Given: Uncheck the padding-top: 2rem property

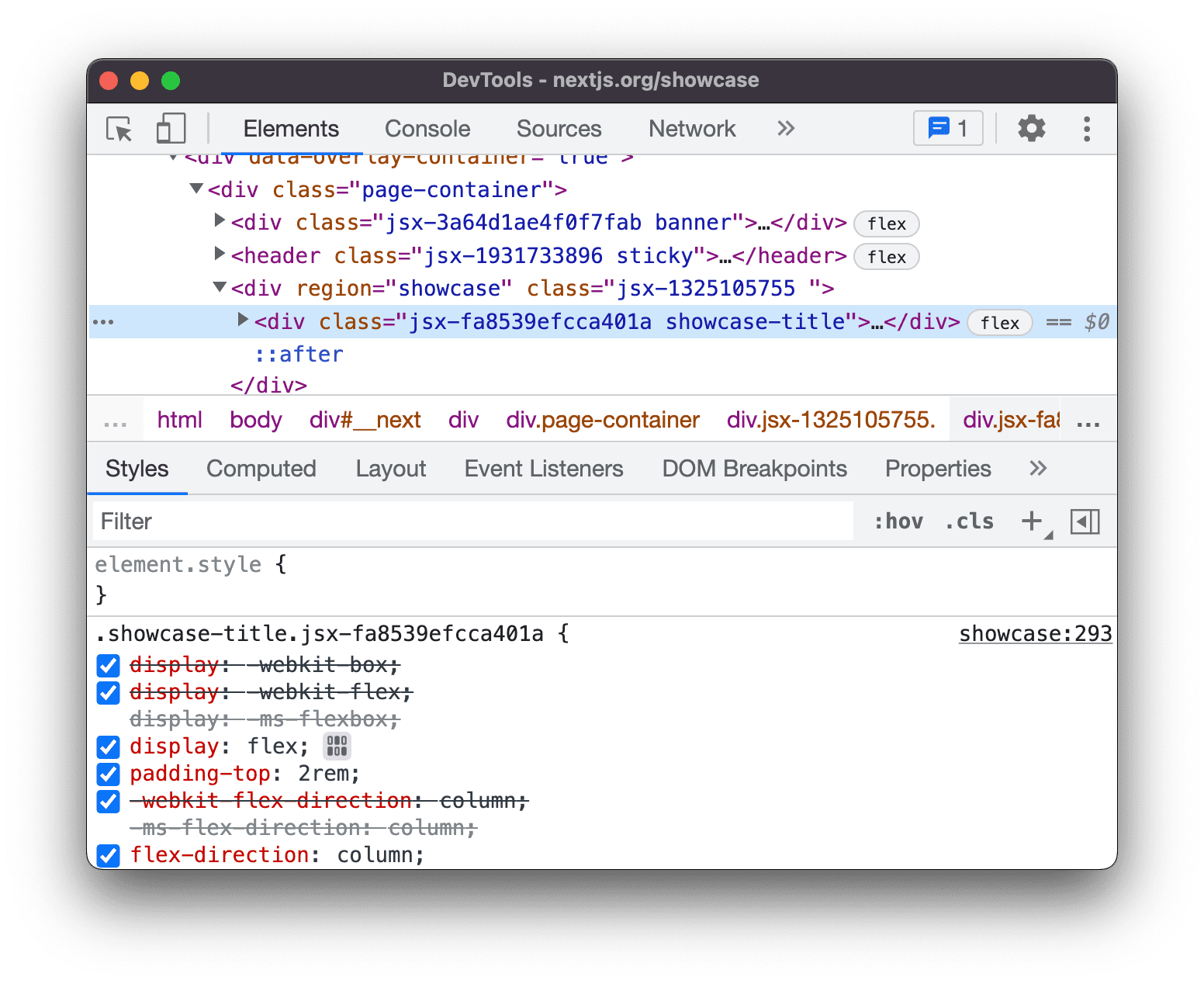Looking at the screenshot, I should (108, 774).
